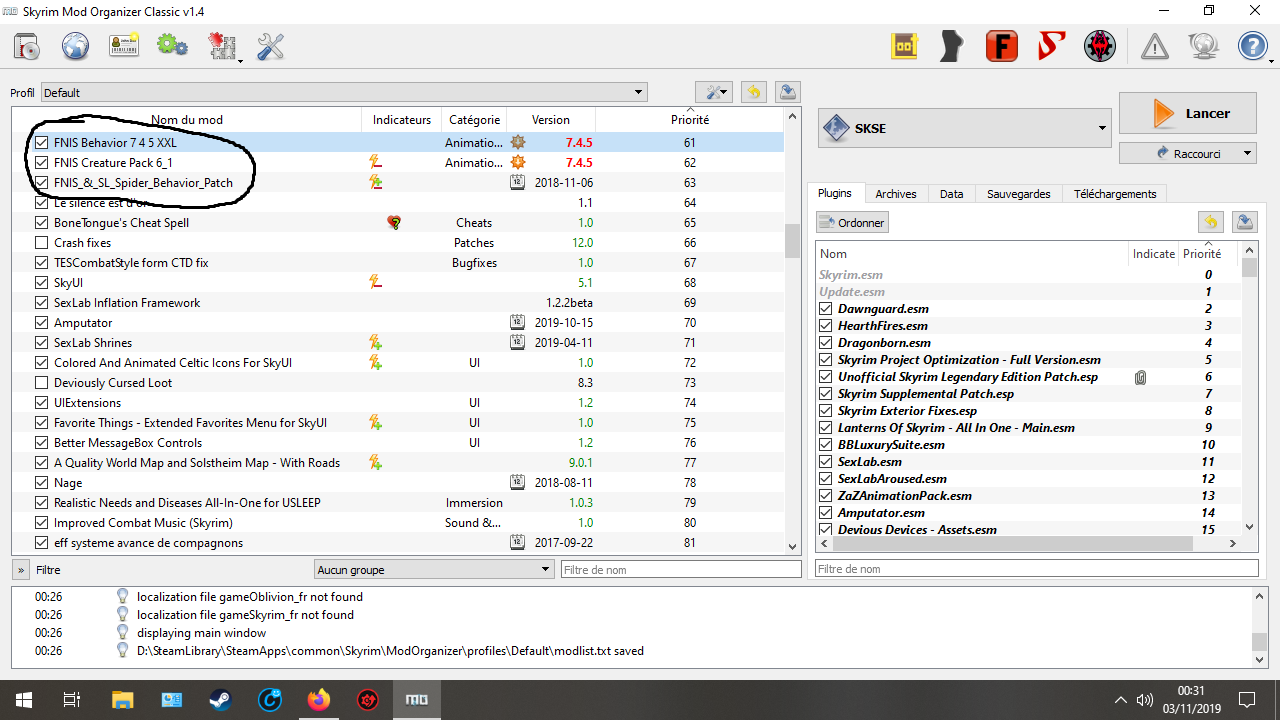Viewport: 1280px width, 720px height.
Task: Click paperclip icon on Unofficial Skyrim Legendary Patch
Action: coord(1140,377)
